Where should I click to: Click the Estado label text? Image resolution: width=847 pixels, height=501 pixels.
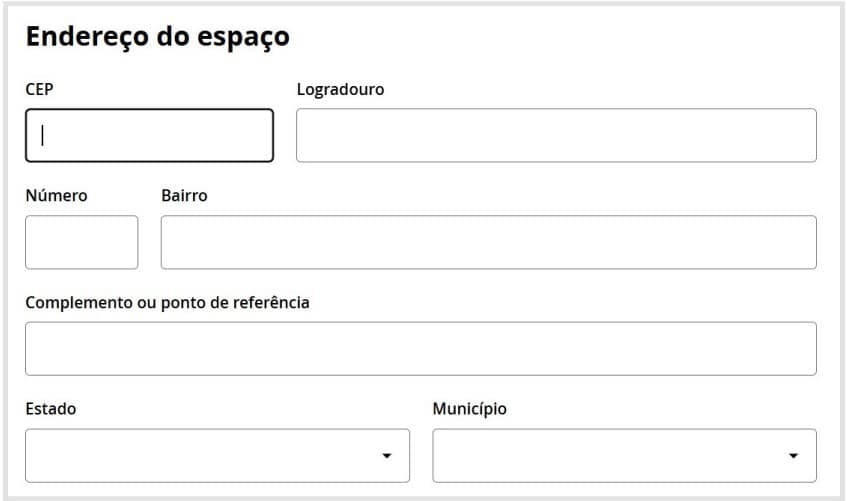click(x=50, y=409)
